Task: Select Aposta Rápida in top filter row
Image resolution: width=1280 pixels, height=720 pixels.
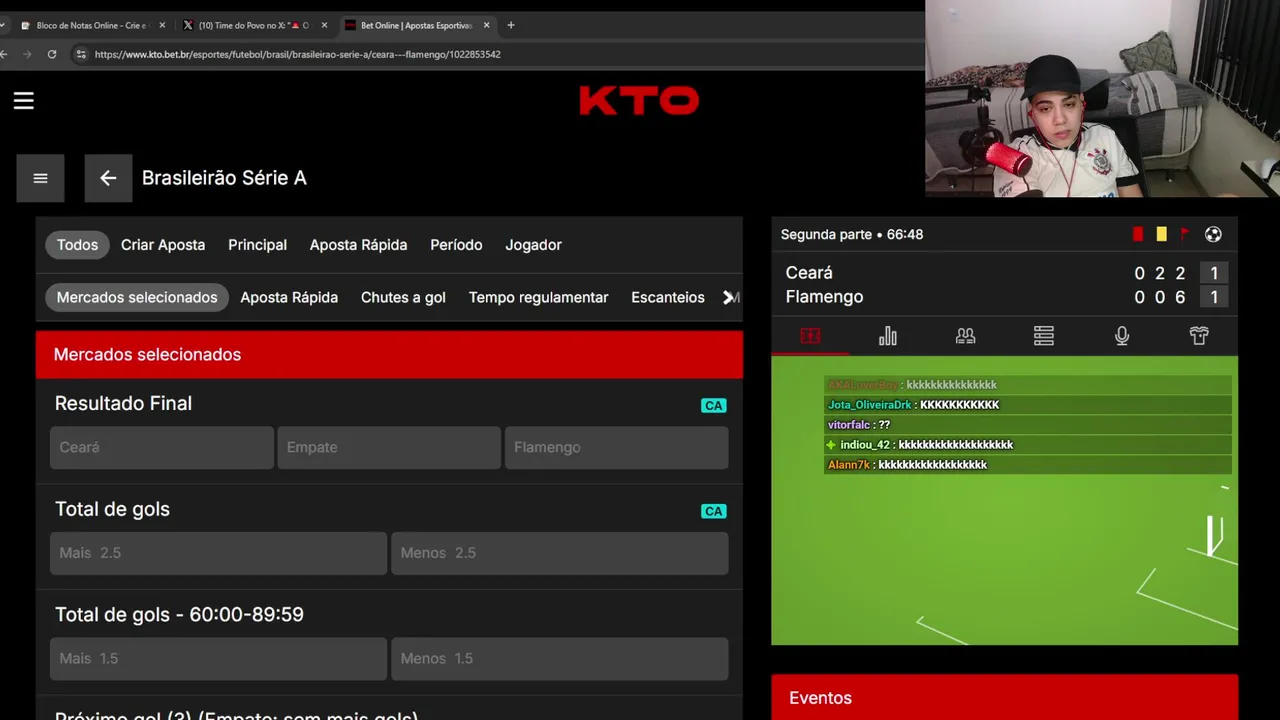Action: 358,245
